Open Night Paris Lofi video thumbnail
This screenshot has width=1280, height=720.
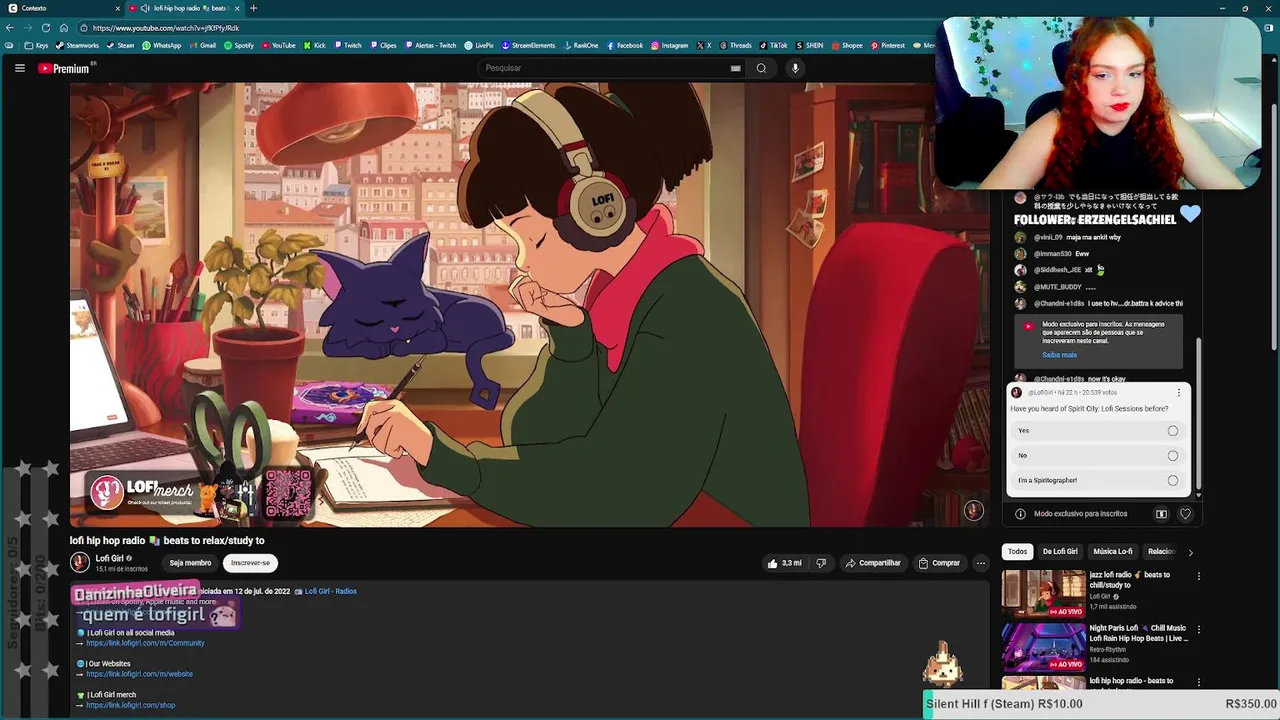[x=1044, y=647]
